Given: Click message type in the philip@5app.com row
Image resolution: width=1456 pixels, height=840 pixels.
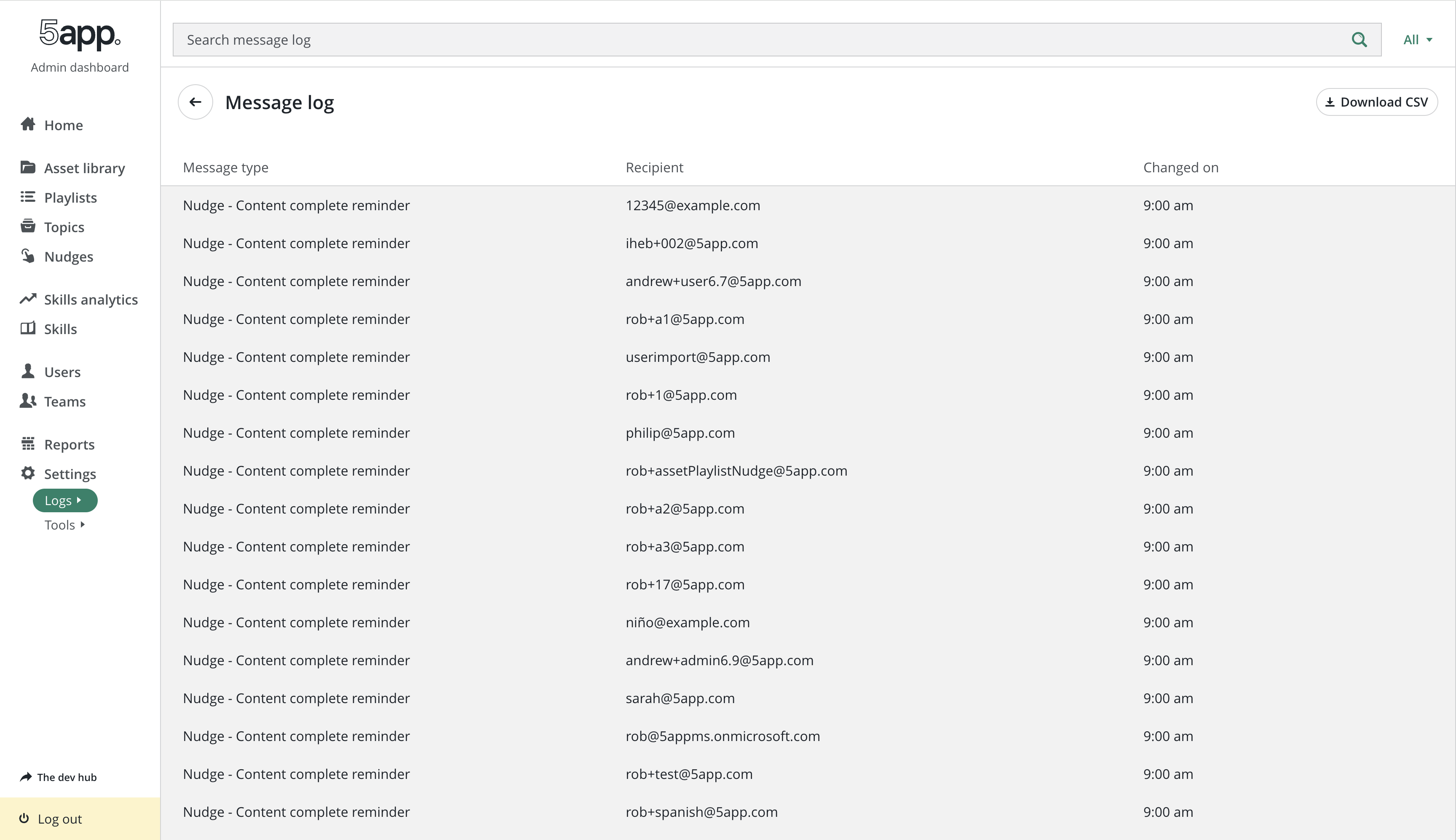Looking at the screenshot, I should pos(297,433).
